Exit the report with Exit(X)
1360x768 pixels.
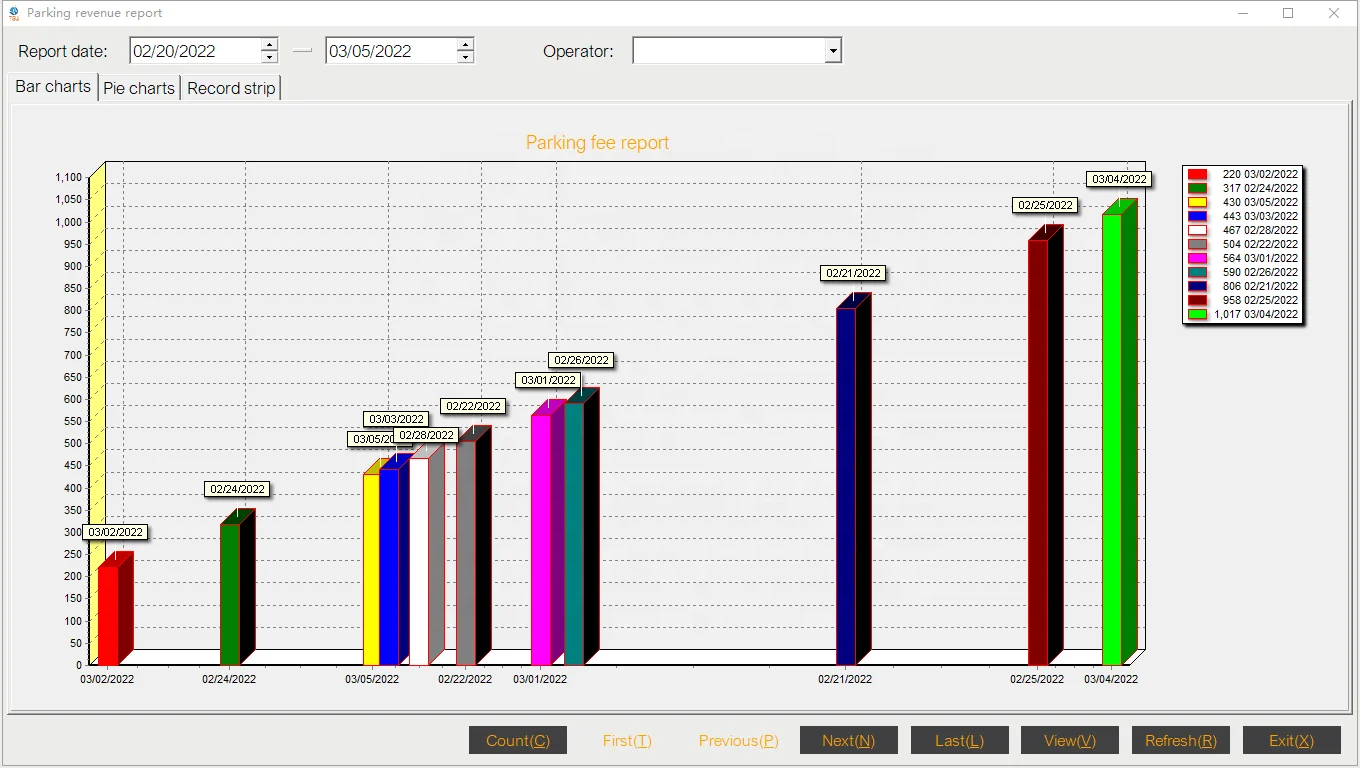click(x=1292, y=740)
